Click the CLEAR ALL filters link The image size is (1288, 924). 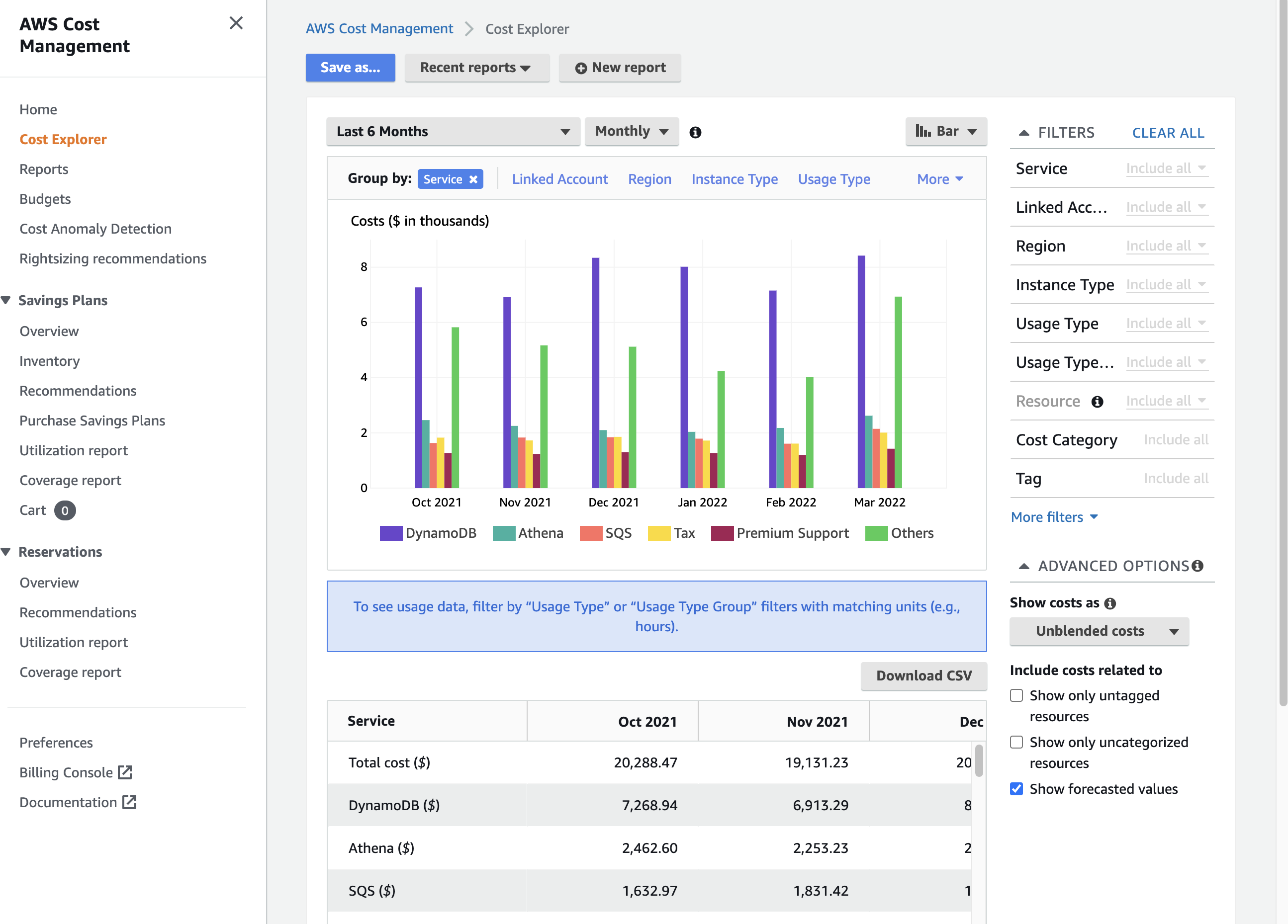coord(1168,133)
